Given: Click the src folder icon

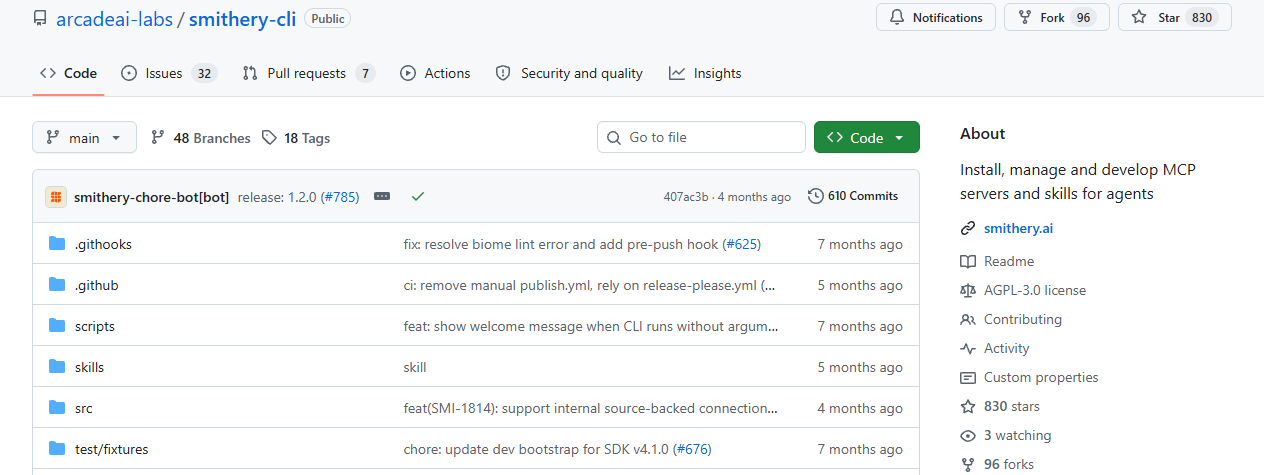Looking at the screenshot, I should point(57,408).
